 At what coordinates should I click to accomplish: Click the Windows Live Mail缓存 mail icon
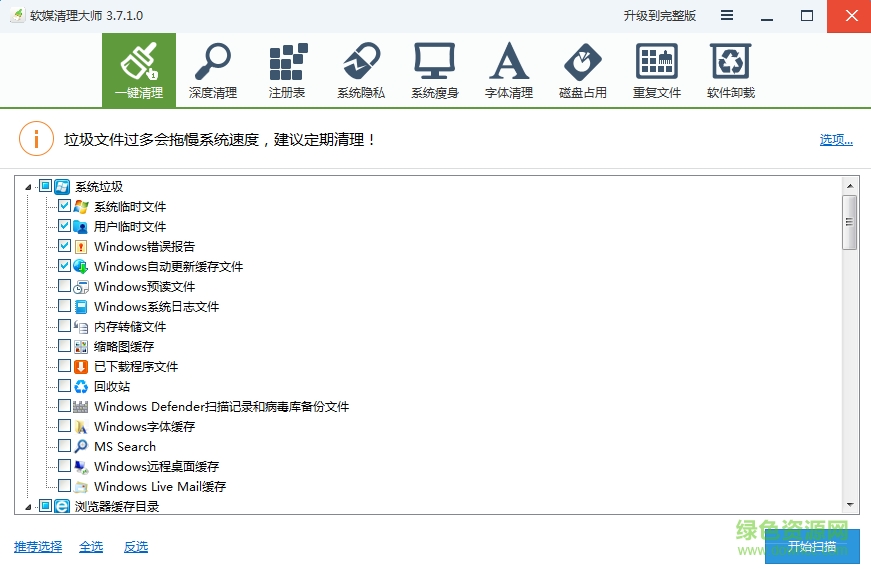(x=81, y=487)
